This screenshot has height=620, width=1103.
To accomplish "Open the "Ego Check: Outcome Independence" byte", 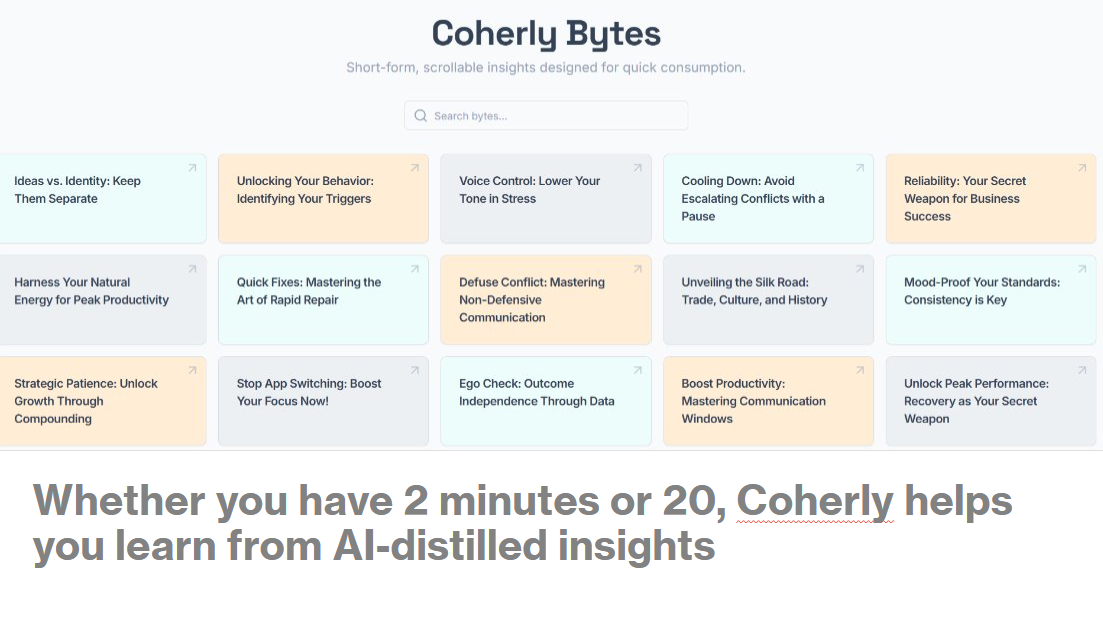I will 545,400.
